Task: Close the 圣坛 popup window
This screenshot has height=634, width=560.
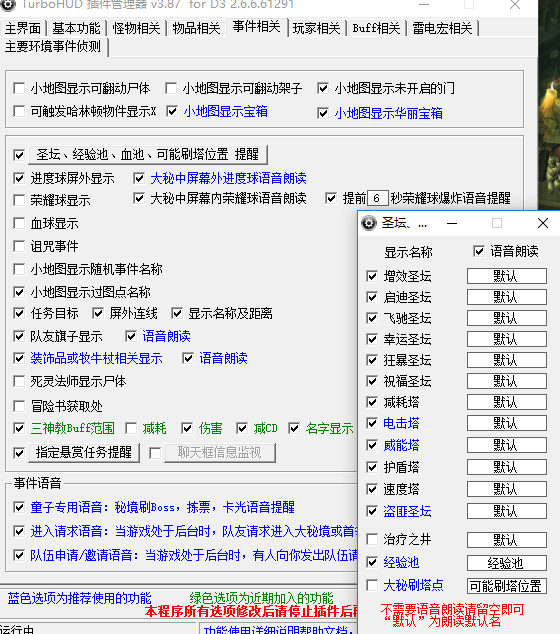Action: pos(543,223)
